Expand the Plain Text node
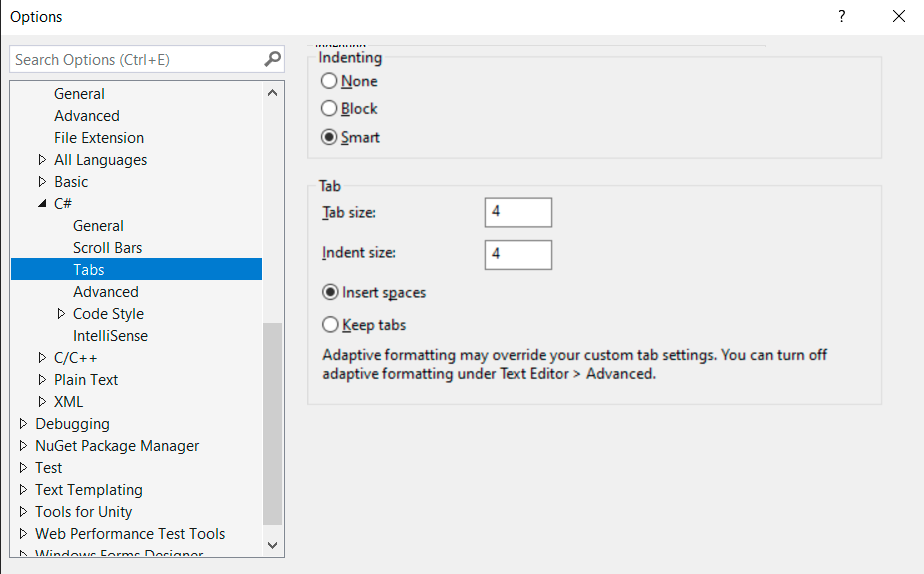Image resolution: width=924 pixels, height=574 pixels. pos(42,380)
